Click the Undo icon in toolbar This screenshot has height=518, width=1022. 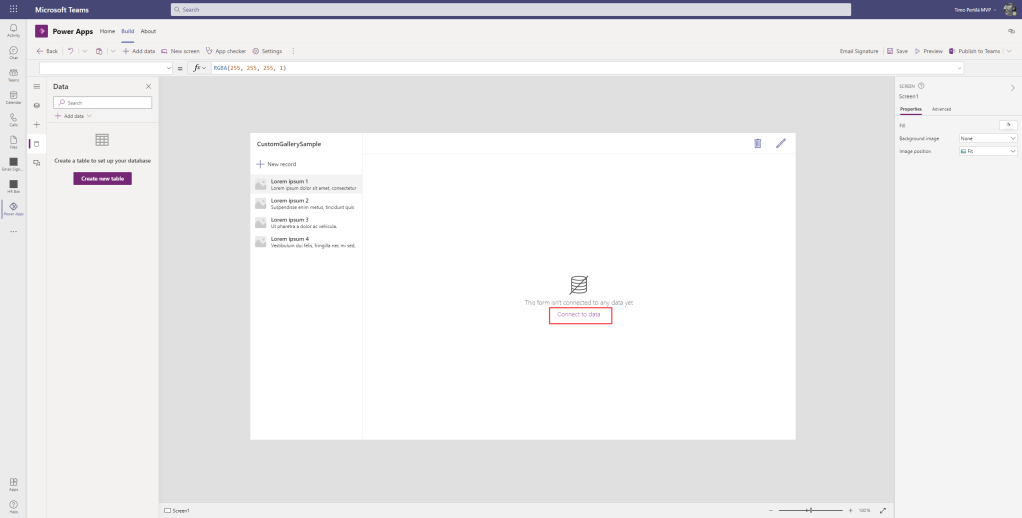(70, 51)
